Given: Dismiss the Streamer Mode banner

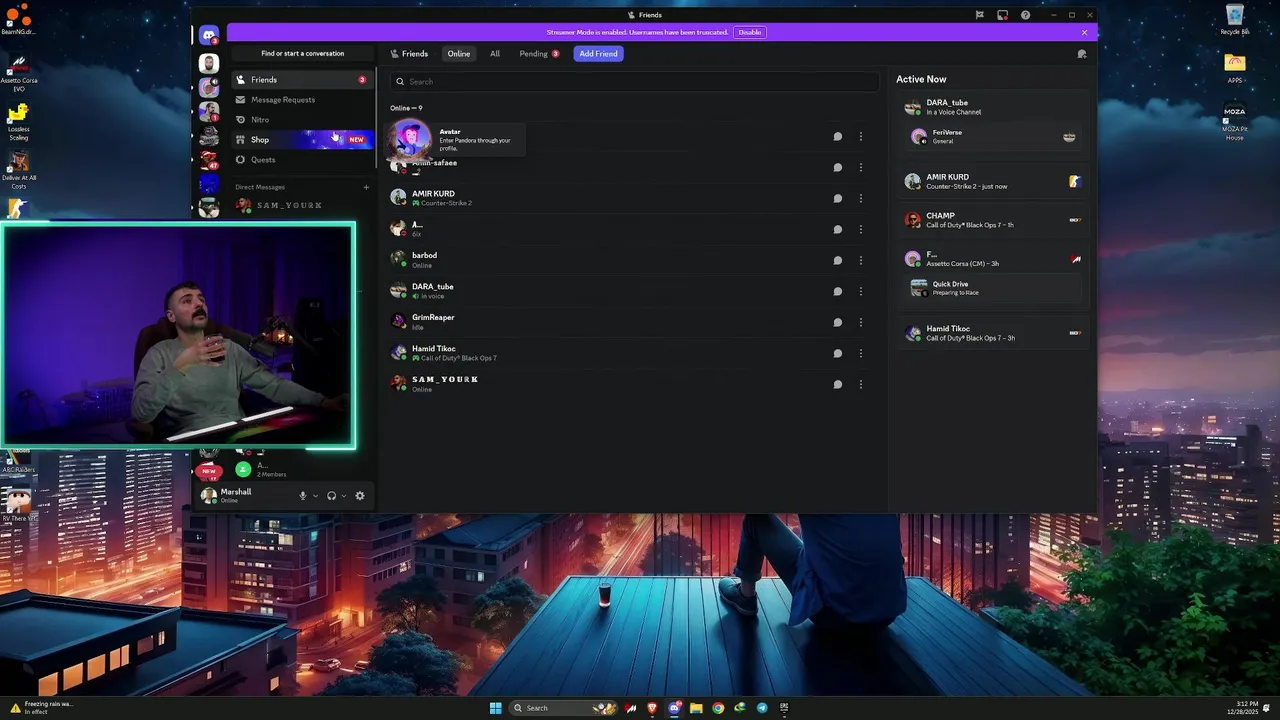Looking at the screenshot, I should tap(1084, 32).
